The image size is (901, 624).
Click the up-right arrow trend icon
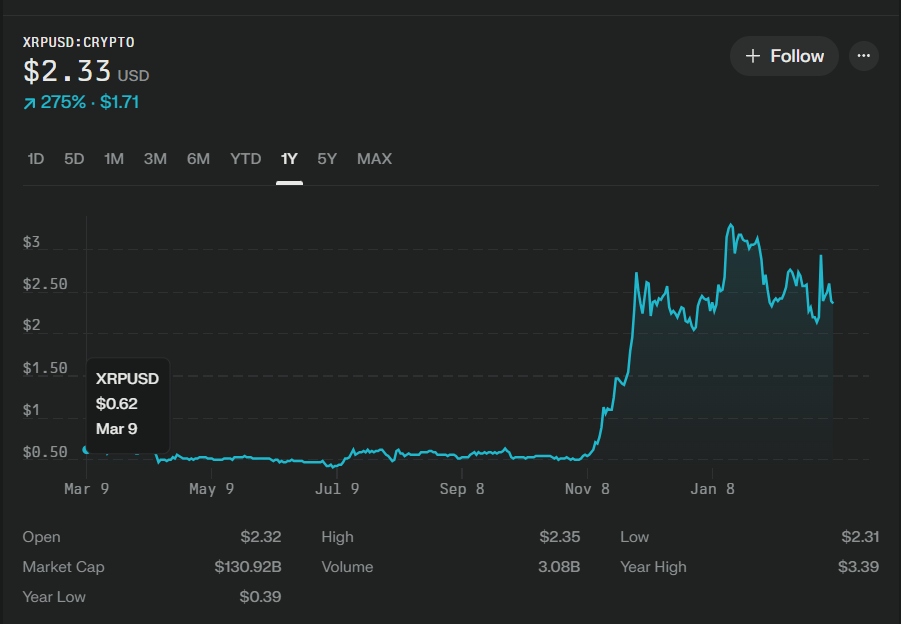[x=29, y=103]
